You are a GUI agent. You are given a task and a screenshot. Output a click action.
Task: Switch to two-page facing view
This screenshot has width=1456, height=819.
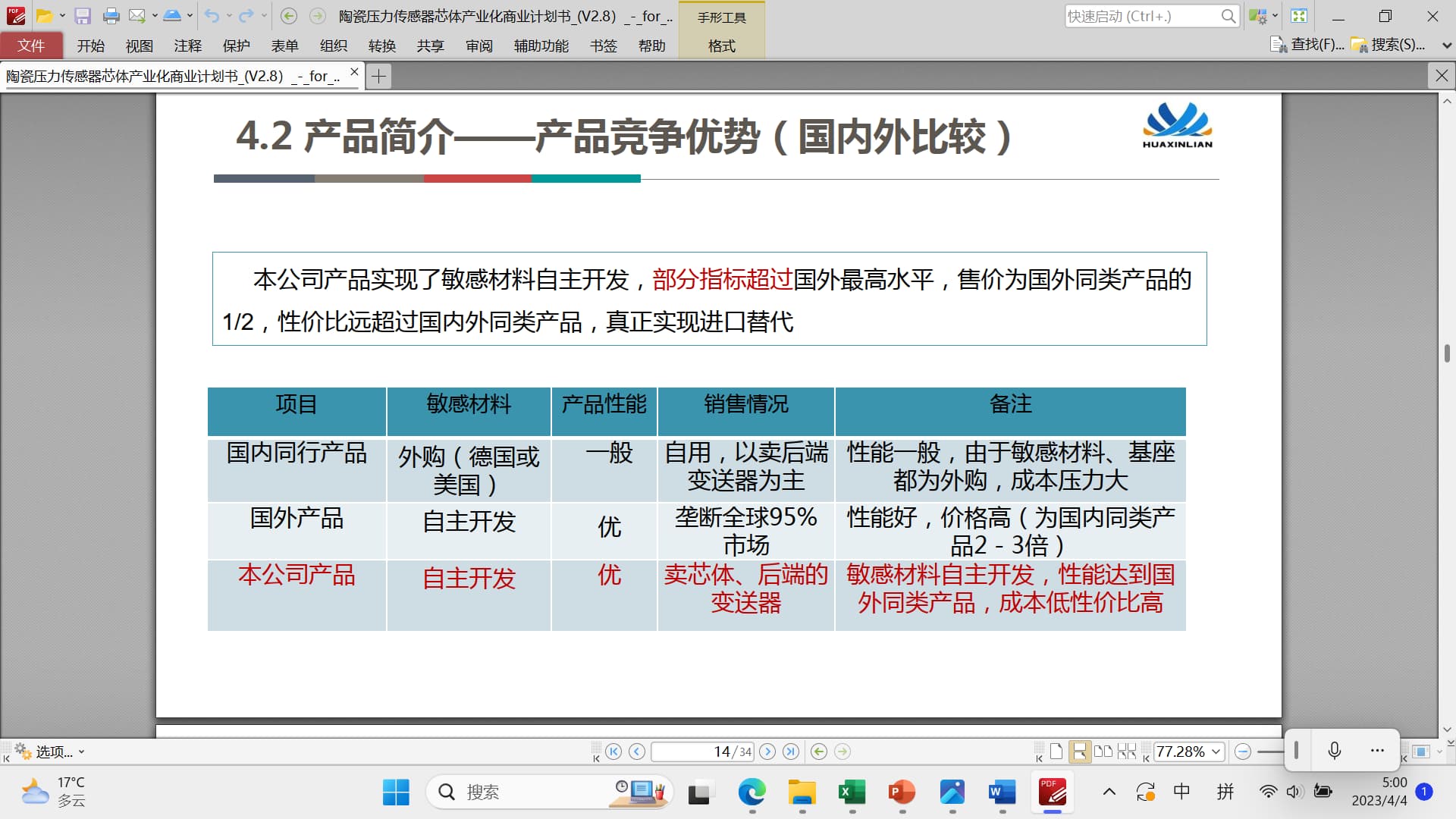tap(1103, 752)
